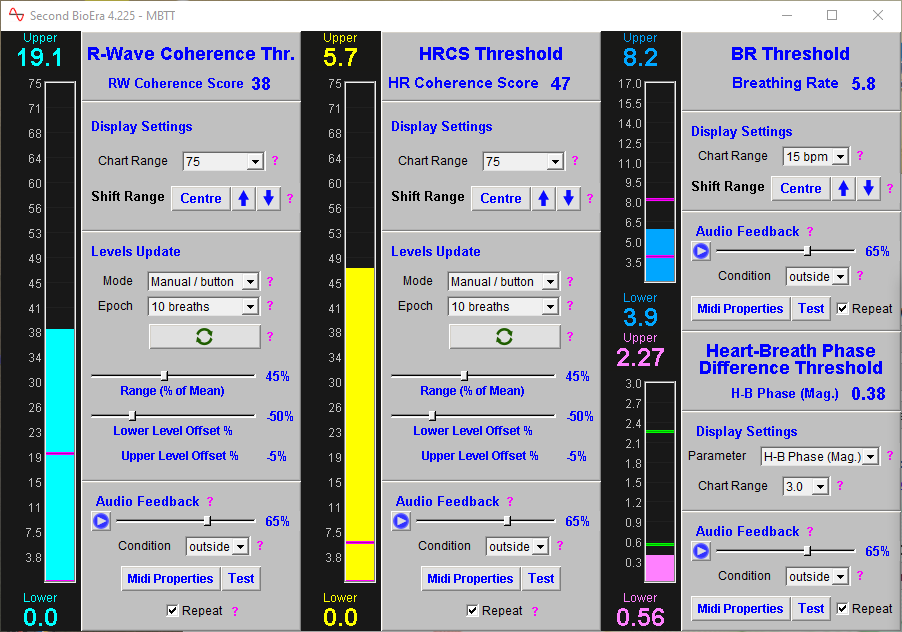Click the BioEra icon in the title bar
This screenshot has width=902, height=632.
14,15
